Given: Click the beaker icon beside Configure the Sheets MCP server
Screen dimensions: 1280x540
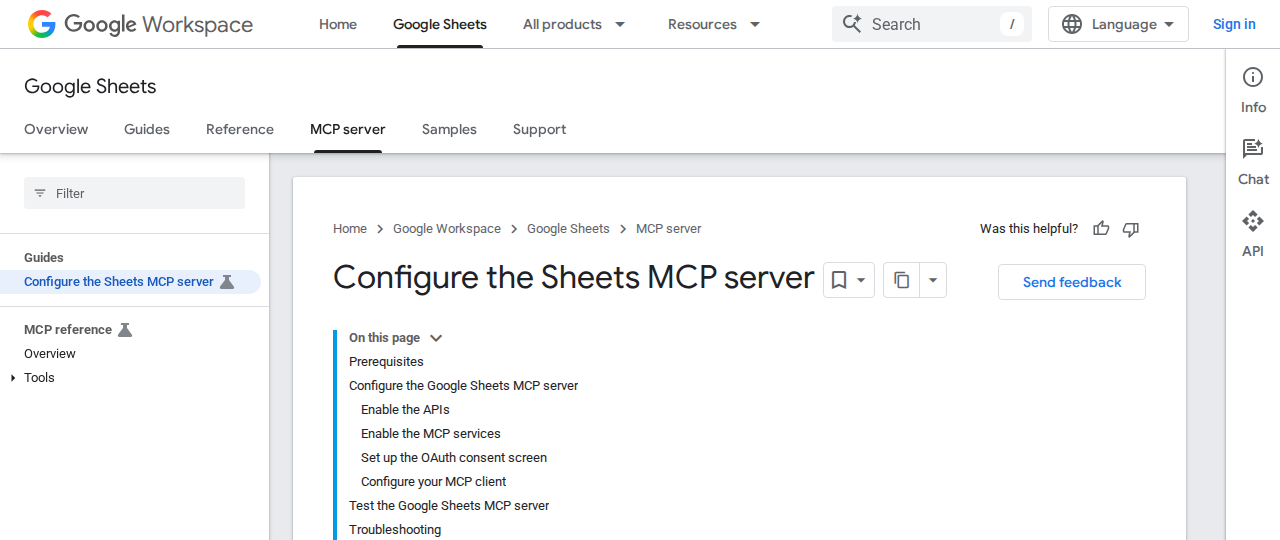Looking at the screenshot, I should point(227,282).
